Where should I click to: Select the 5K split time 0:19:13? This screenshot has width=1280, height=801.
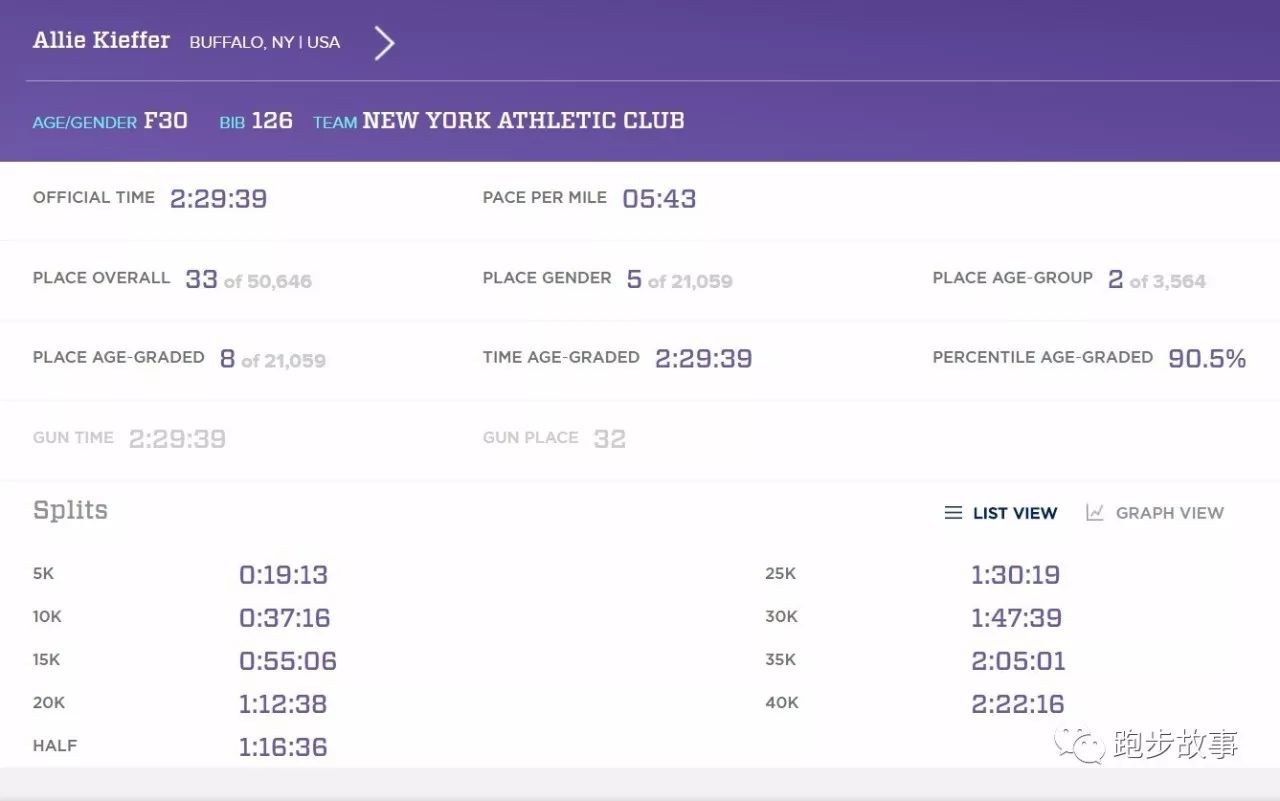point(283,574)
